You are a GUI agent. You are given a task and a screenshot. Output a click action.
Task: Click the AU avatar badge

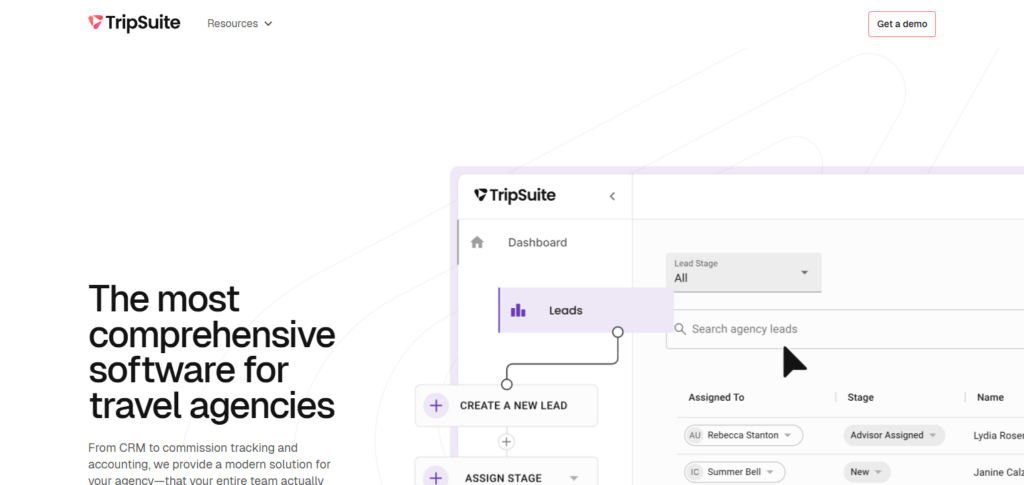pyautogui.click(x=695, y=435)
